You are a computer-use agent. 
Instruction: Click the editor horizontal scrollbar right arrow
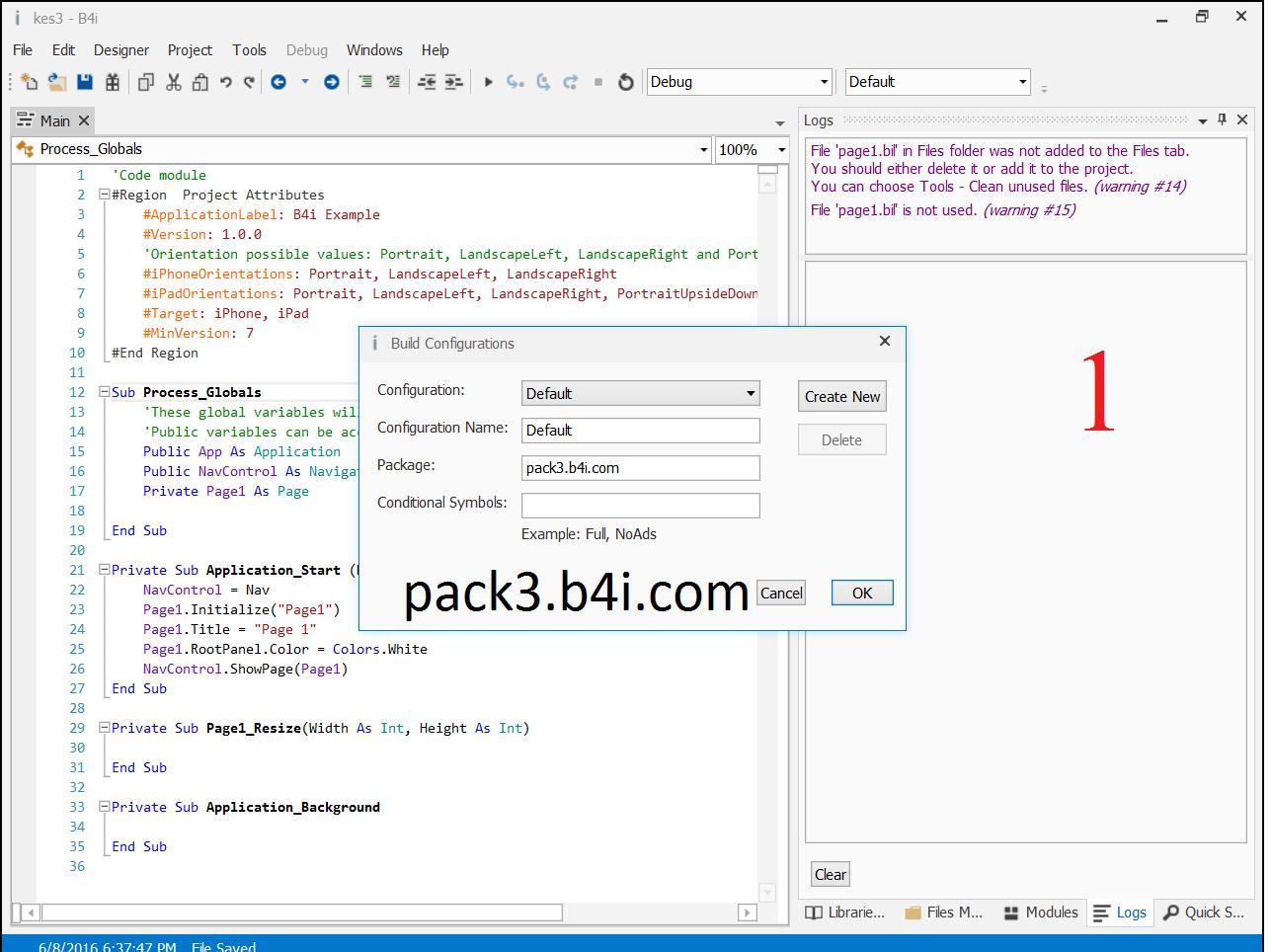(x=748, y=913)
